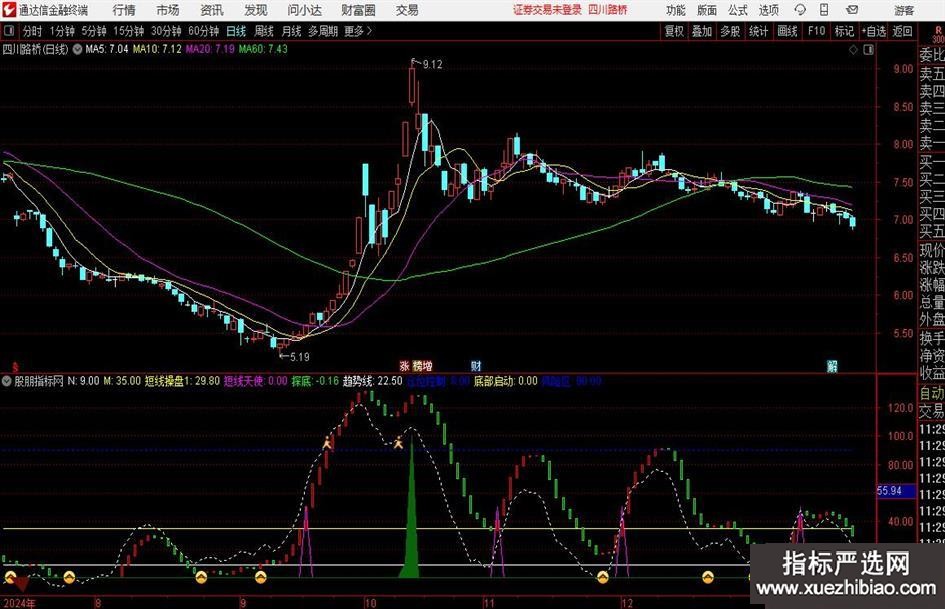Click the 增 event marker icon

click(427, 366)
